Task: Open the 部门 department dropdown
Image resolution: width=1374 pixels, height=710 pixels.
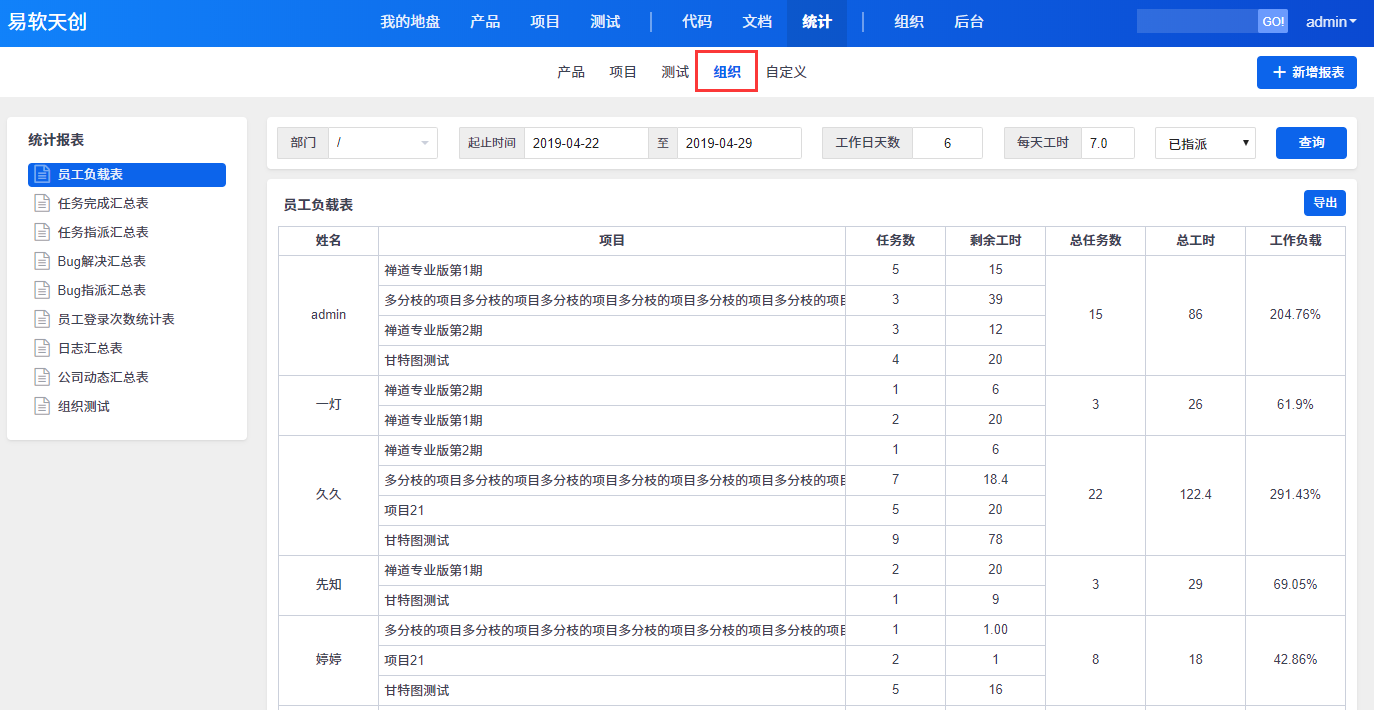Action: tap(383, 143)
